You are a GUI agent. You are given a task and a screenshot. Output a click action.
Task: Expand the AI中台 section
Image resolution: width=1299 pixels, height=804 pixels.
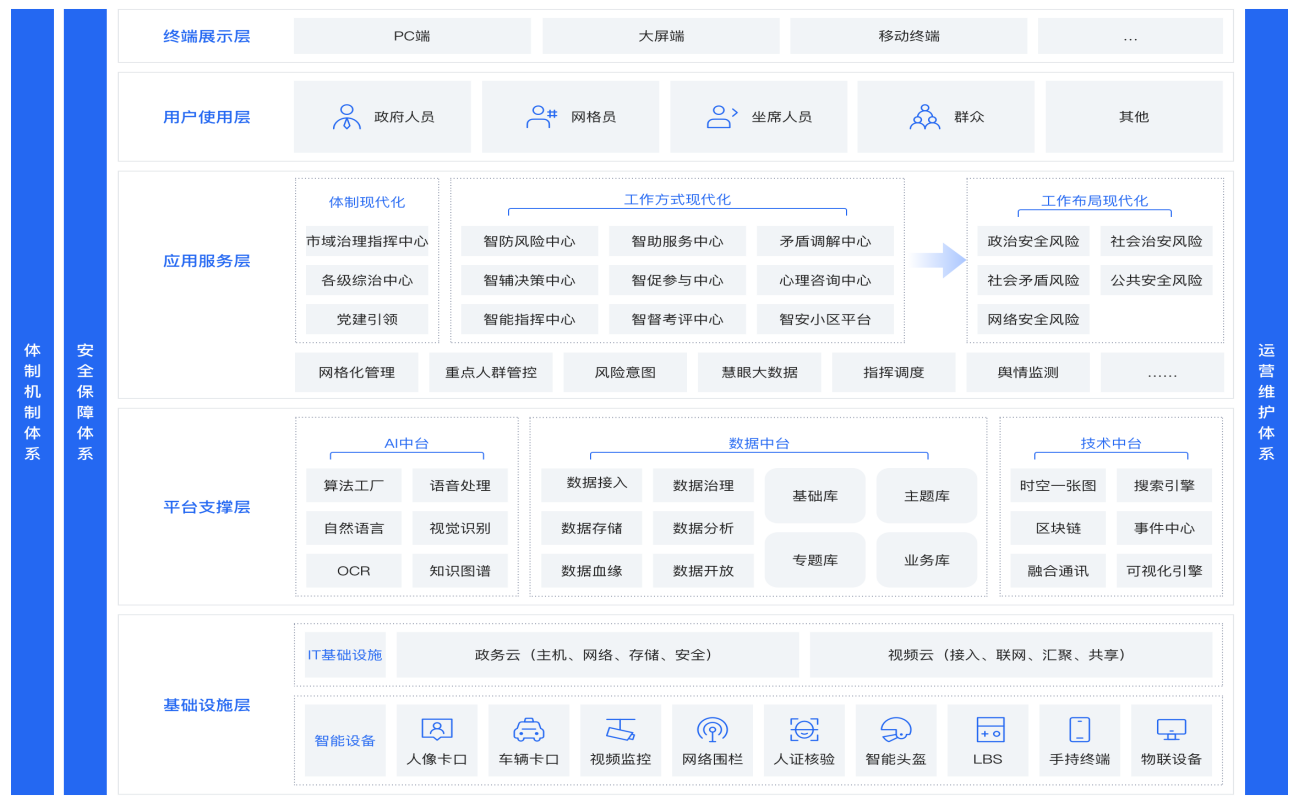[406, 443]
